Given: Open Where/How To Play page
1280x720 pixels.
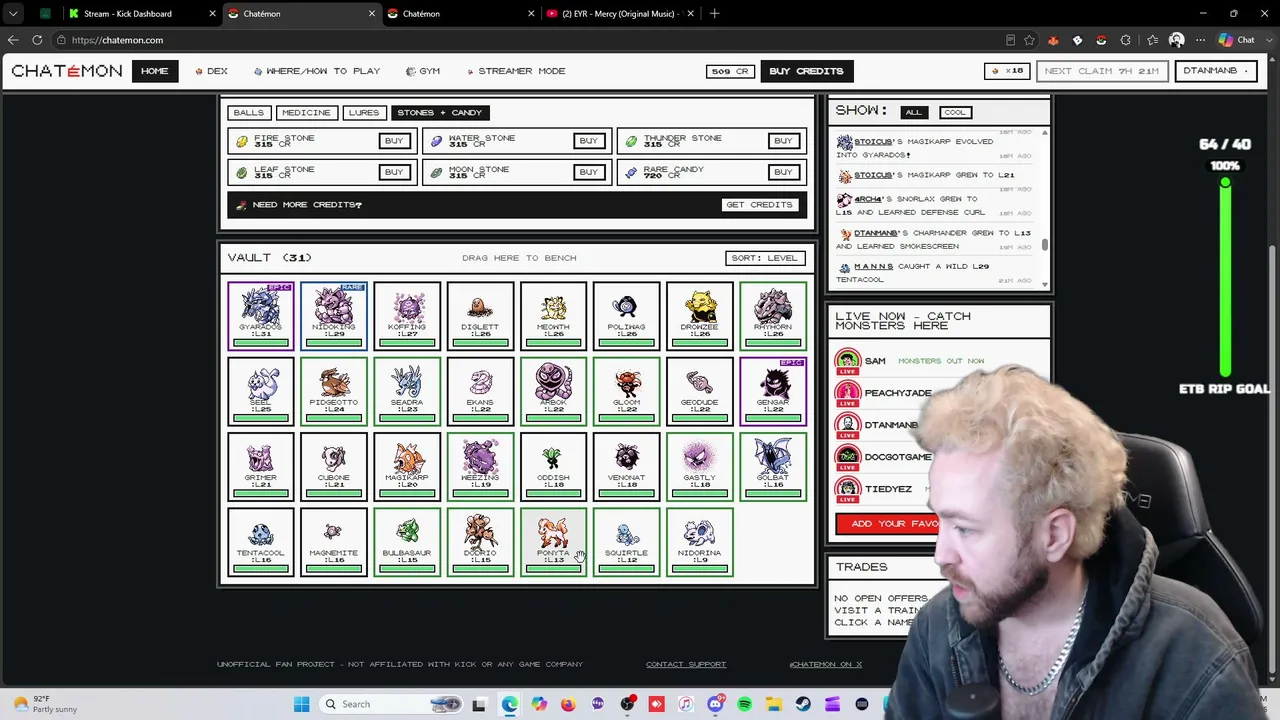Looking at the screenshot, I should pyautogui.click(x=317, y=71).
